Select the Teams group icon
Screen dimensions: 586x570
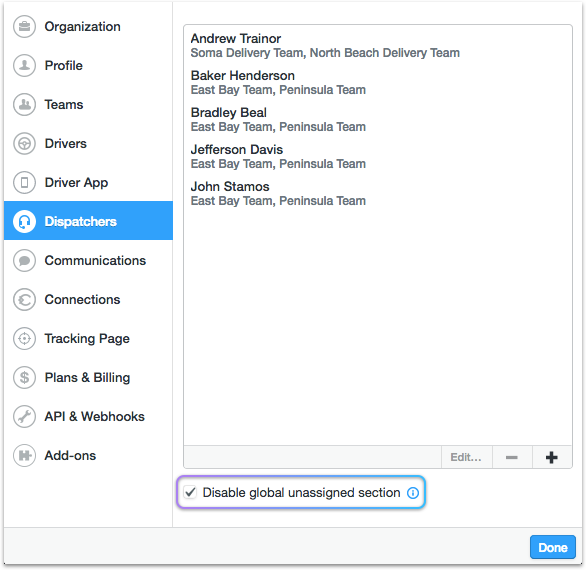[x=24, y=104]
